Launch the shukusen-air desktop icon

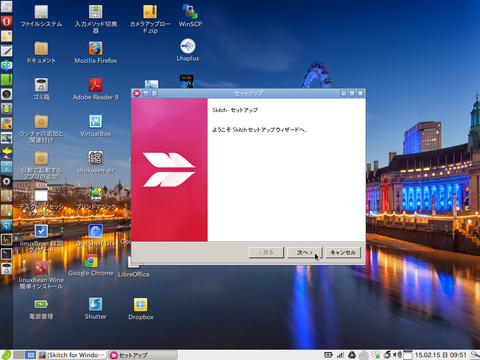pyautogui.click(x=96, y=162)
